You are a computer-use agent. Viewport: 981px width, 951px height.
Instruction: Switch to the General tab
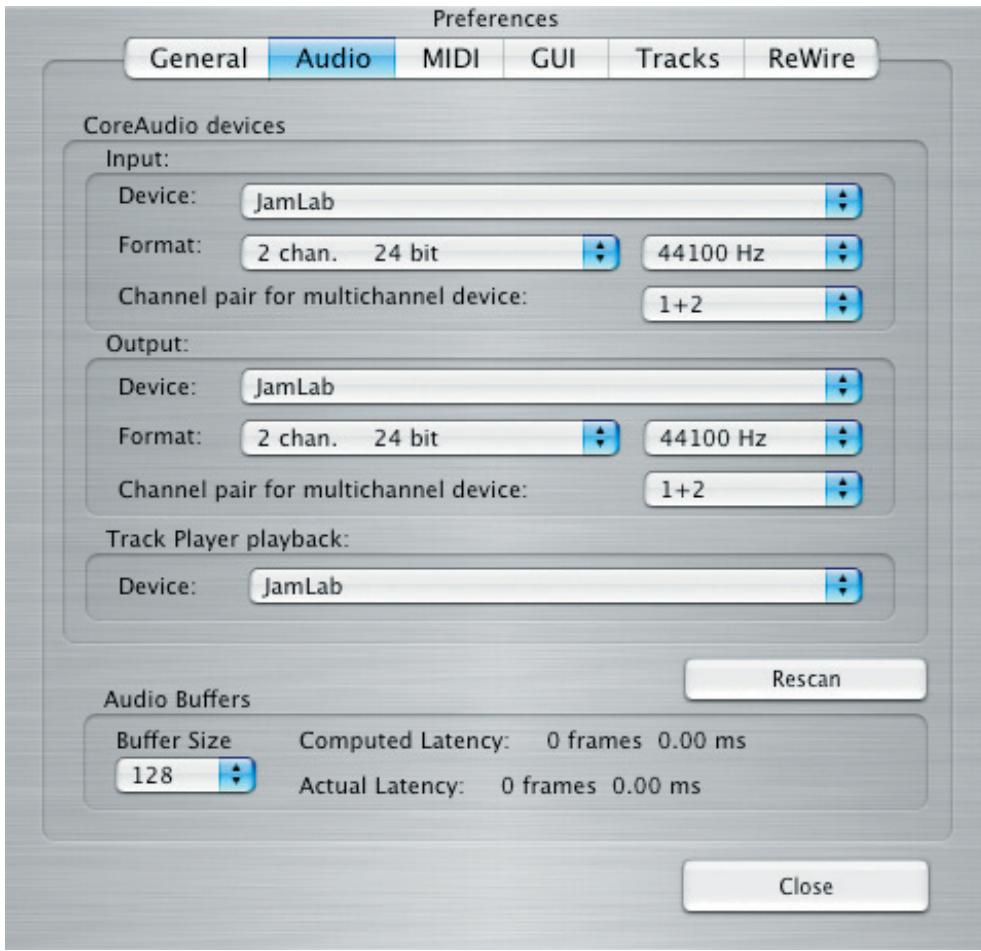(x=198, y=59)
